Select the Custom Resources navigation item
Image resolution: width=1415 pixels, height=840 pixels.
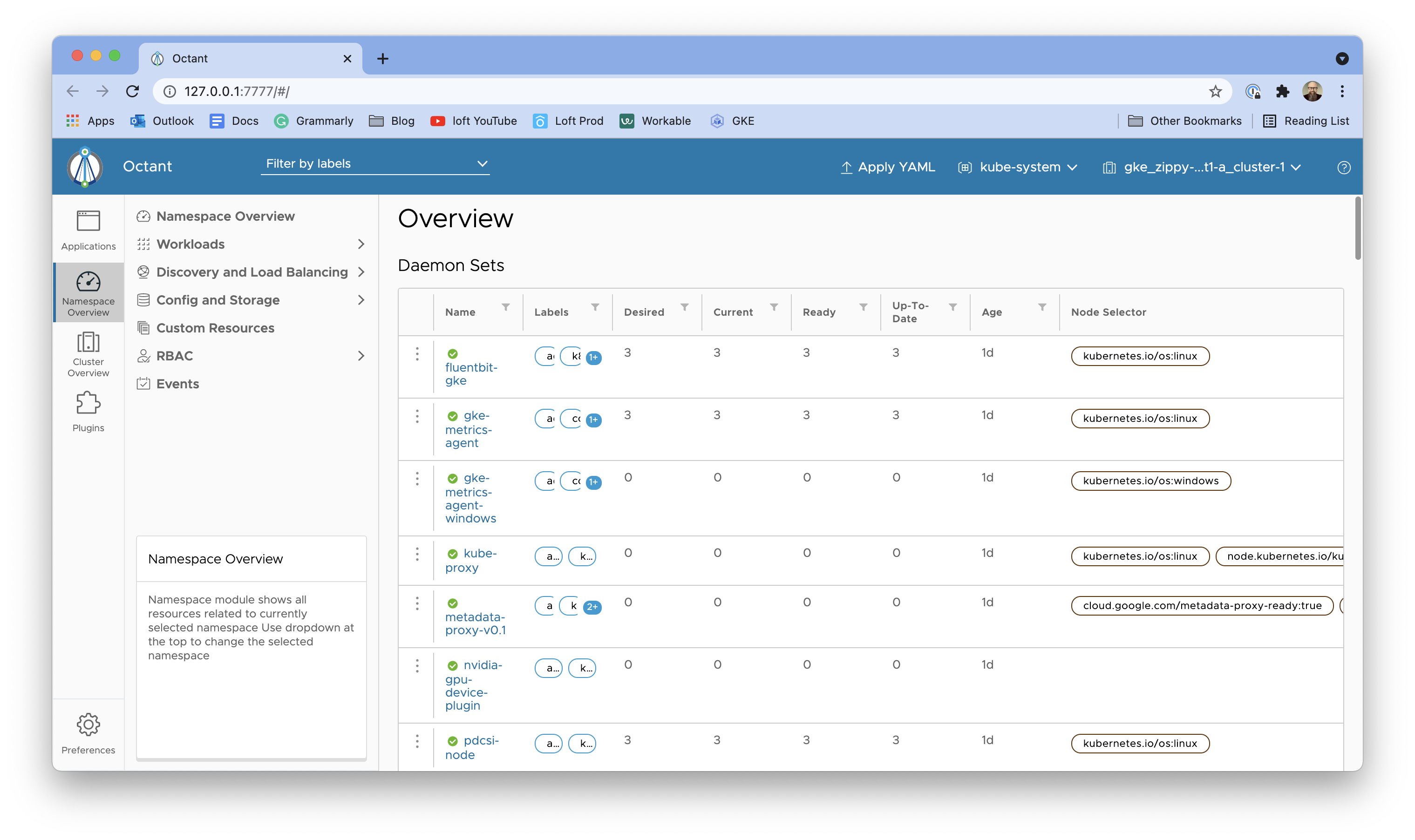215,328
